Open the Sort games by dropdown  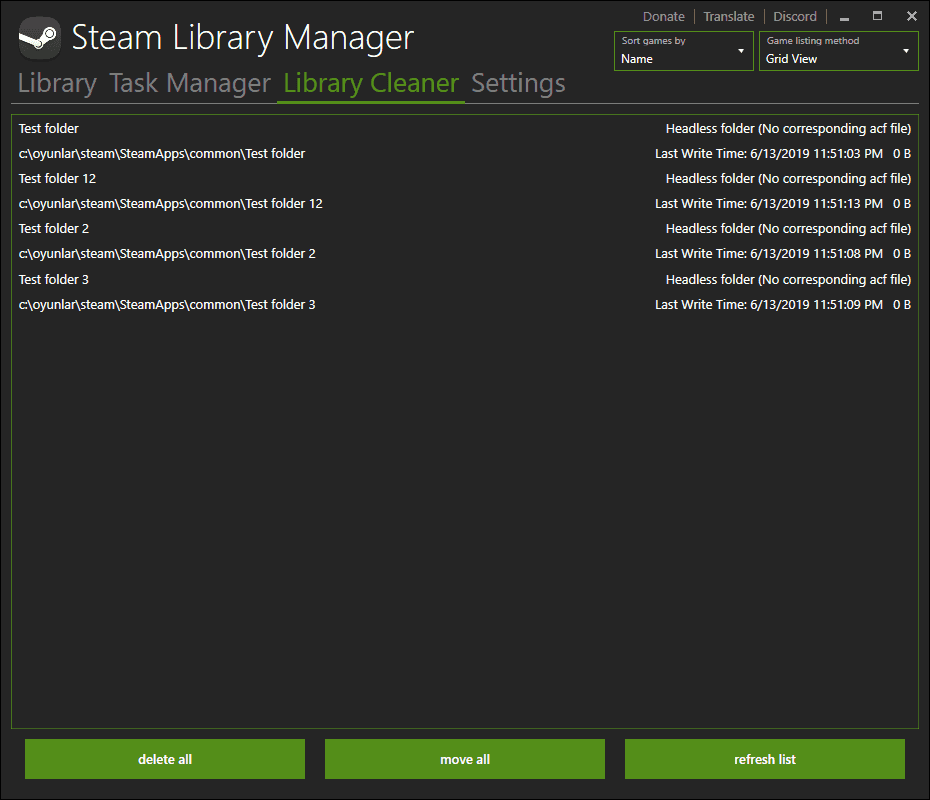[683, 51]
